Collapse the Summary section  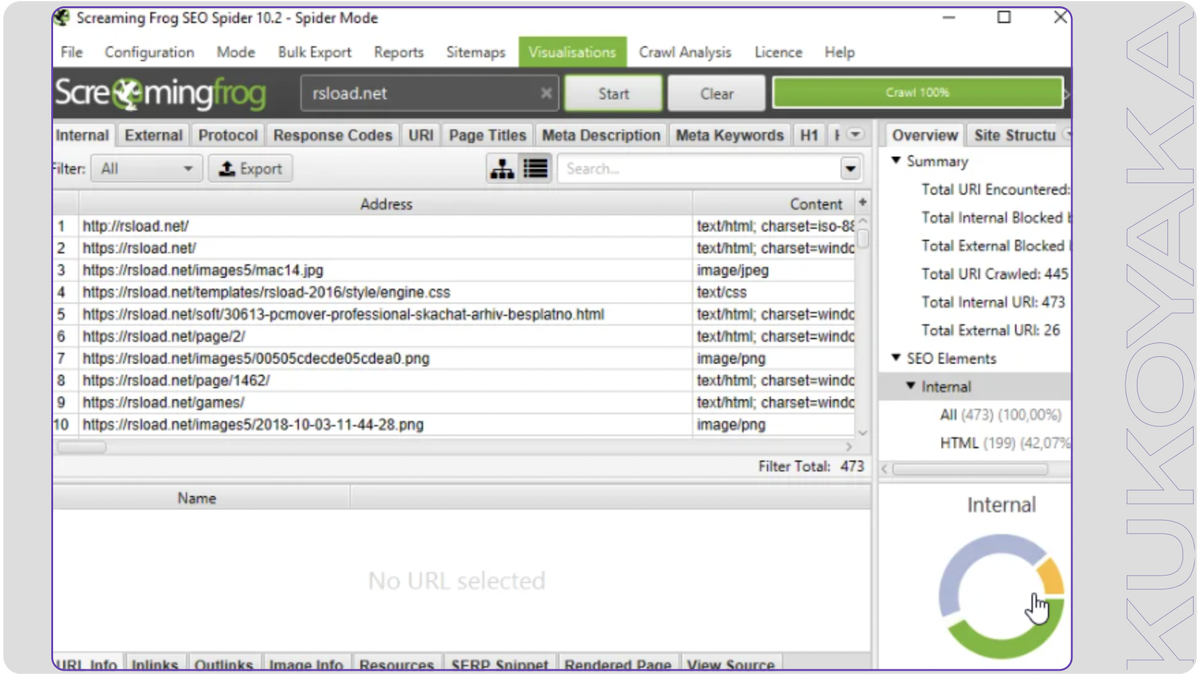pyautogui.click(x=896, y=161)
